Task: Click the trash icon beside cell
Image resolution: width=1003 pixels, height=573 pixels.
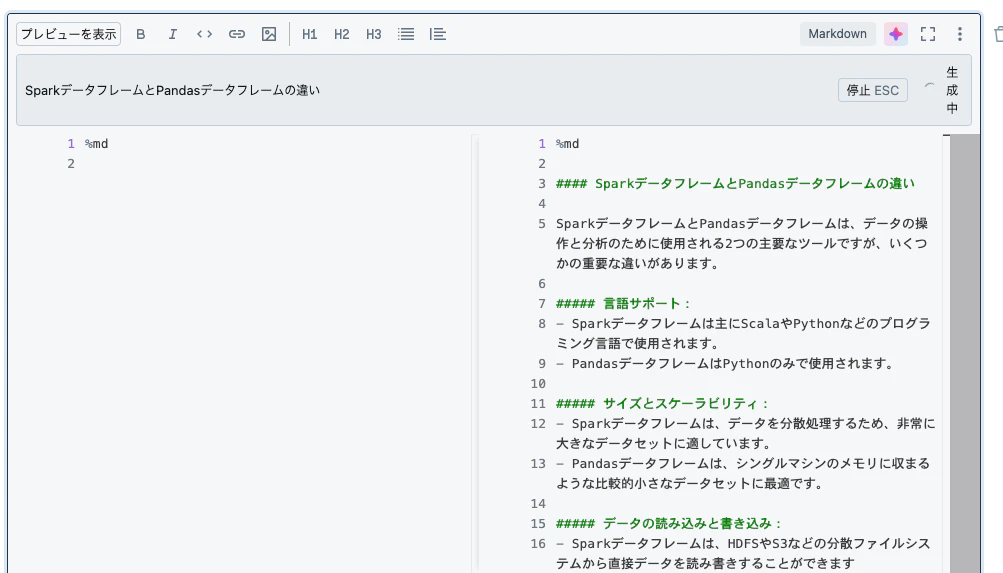Action: click(999, 34)
